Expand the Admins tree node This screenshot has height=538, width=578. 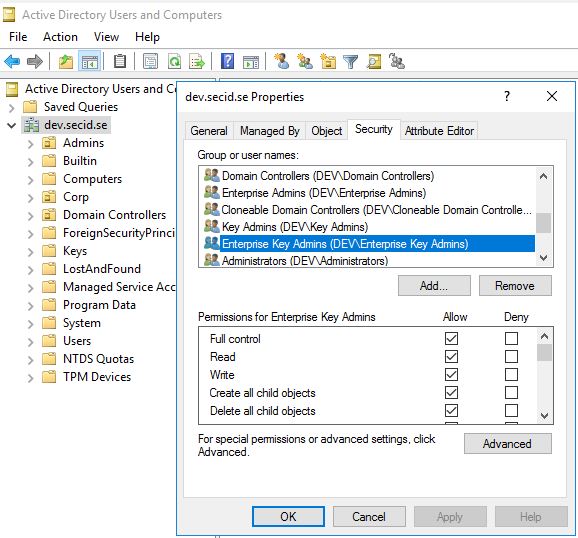point(31,144)
